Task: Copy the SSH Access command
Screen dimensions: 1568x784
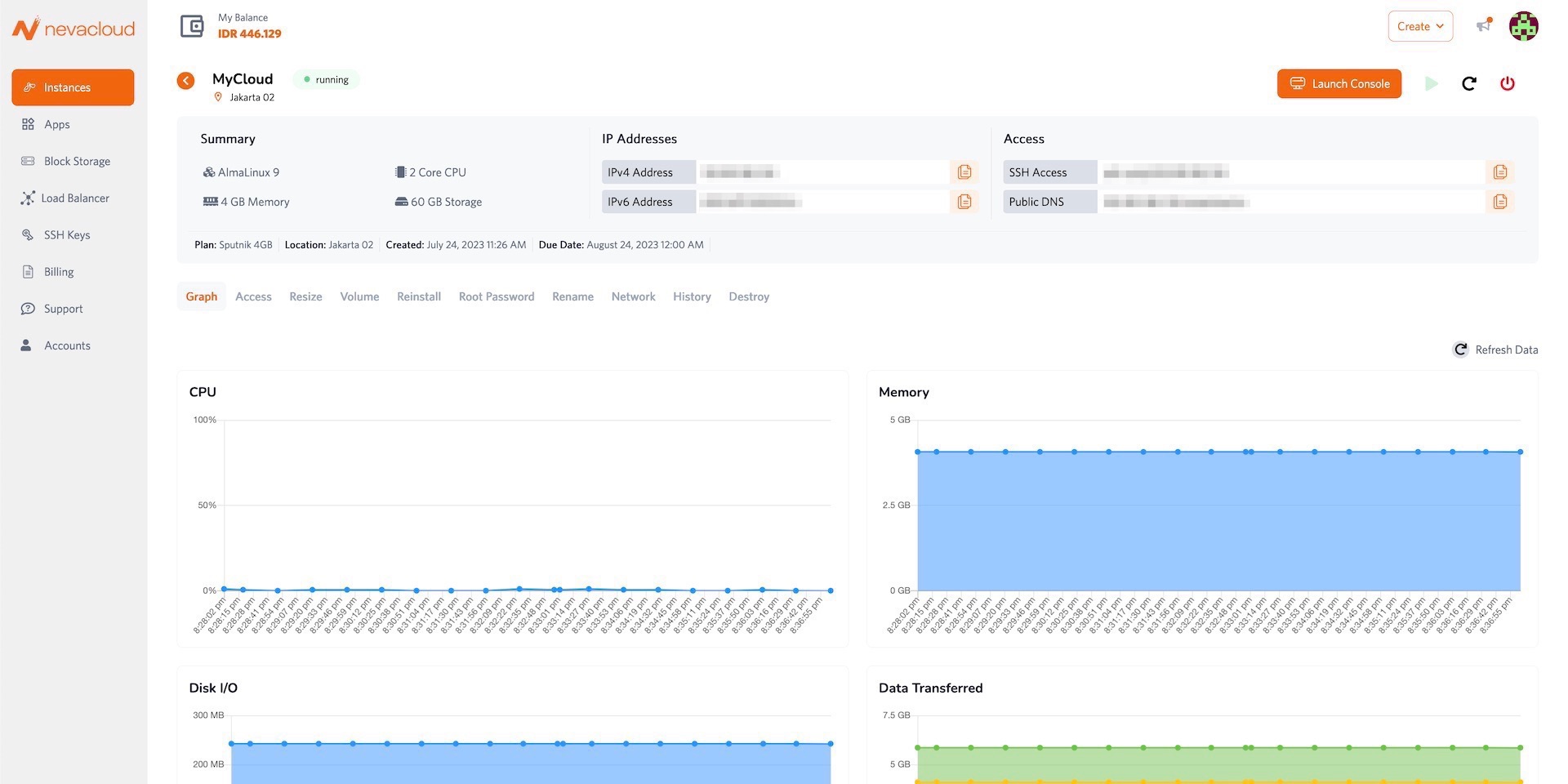Action: point(1499,172)
